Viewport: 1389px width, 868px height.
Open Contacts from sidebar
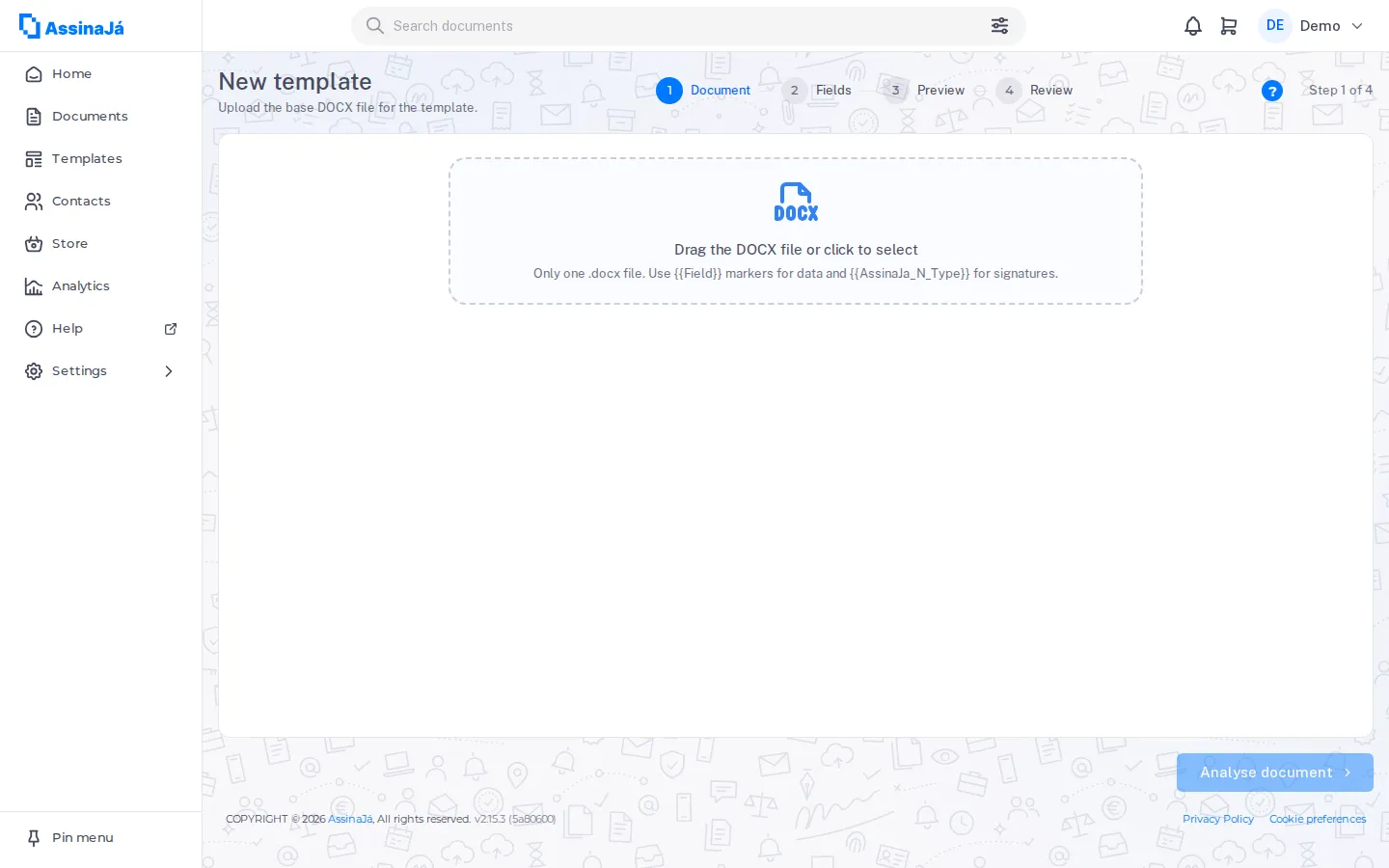coord(100,202)
